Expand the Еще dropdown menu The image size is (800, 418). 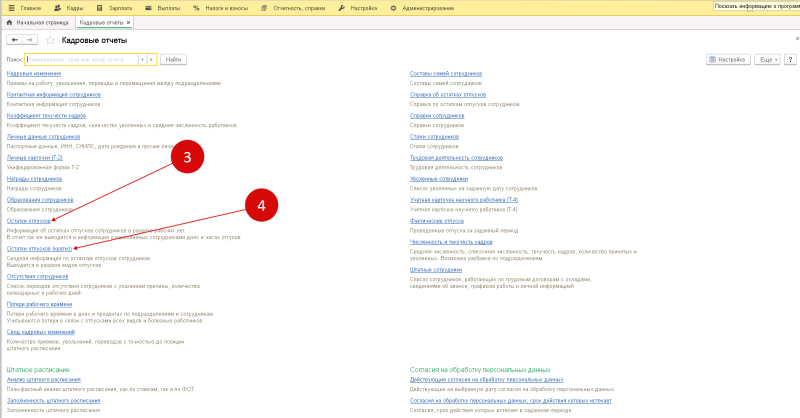[x=767, y=60]
